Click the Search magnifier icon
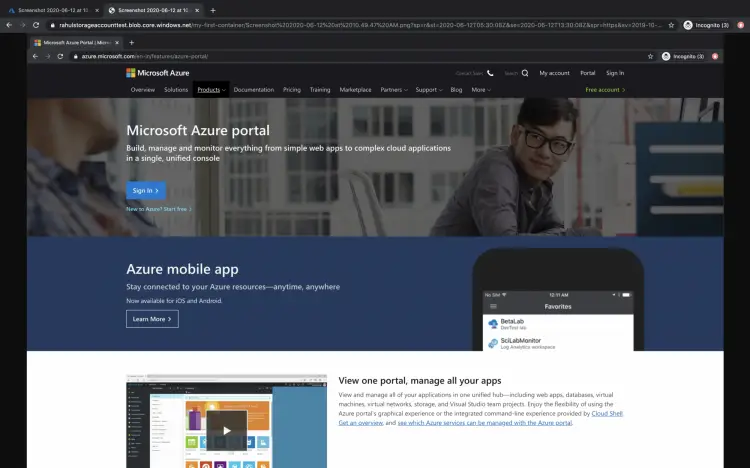The height and width of the screenshot is (468, 750). (525, 73)
